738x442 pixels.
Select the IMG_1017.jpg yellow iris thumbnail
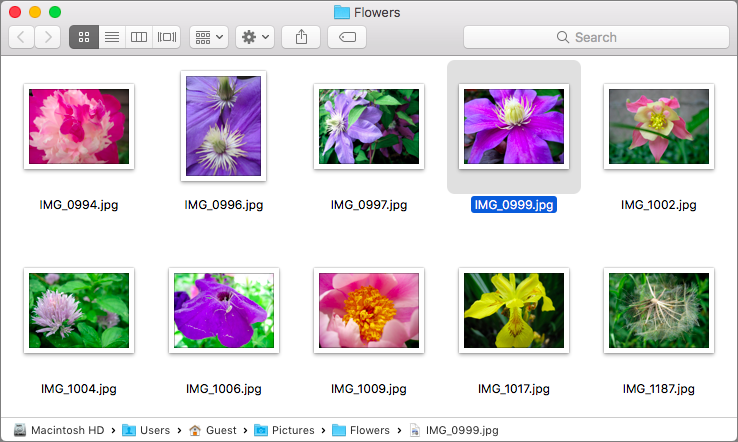(x=514, y=311)
